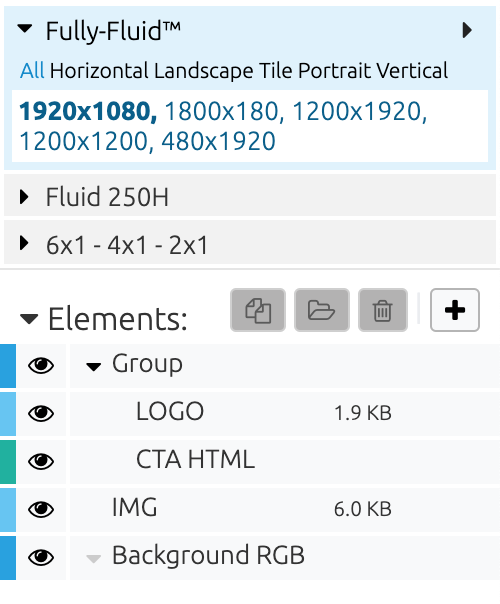Select the Portrait filter tab
This screenshot has height=604, width=500.
tap(336, 71)
